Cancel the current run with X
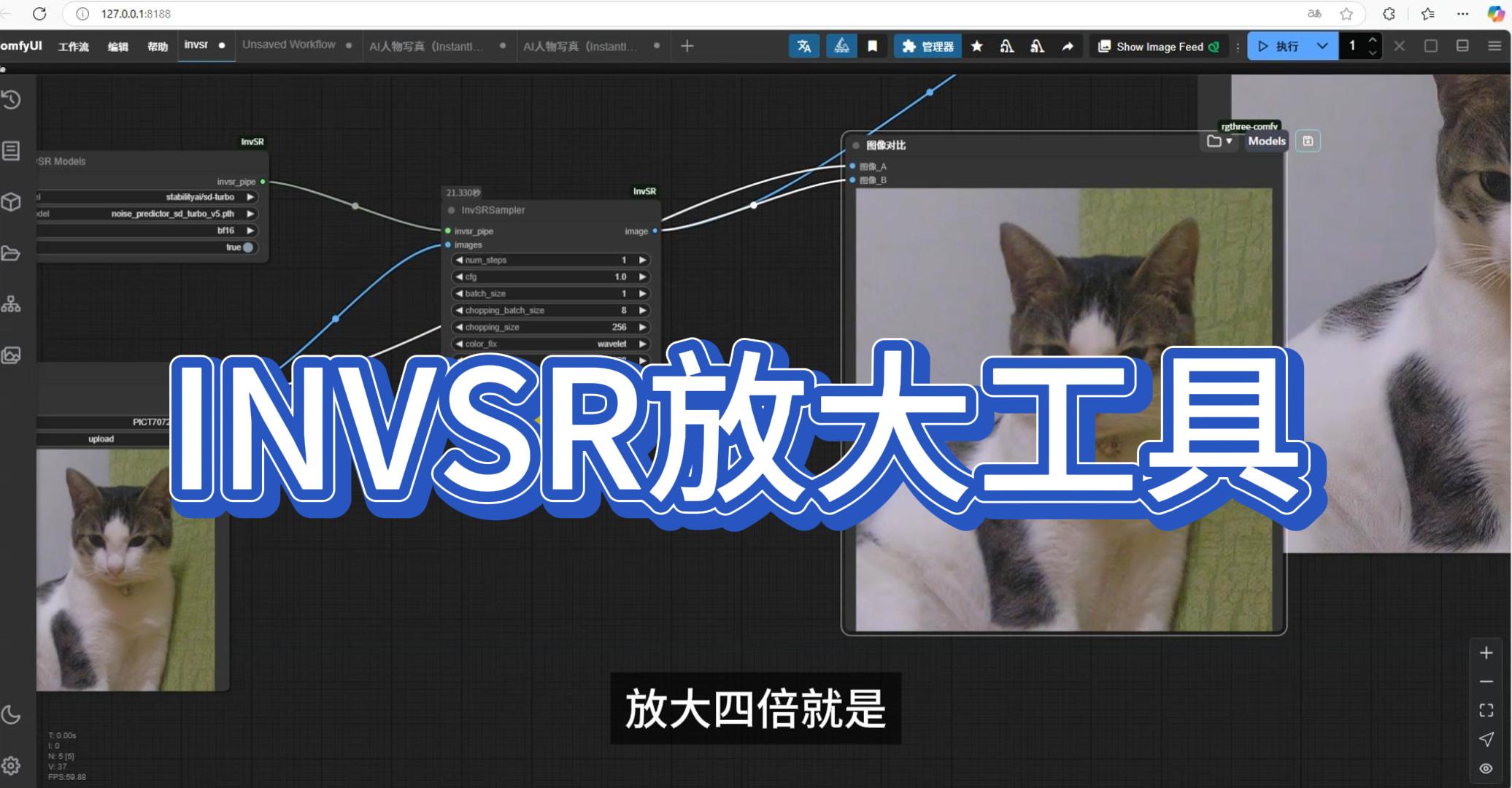 click(x=1399, y=46)
